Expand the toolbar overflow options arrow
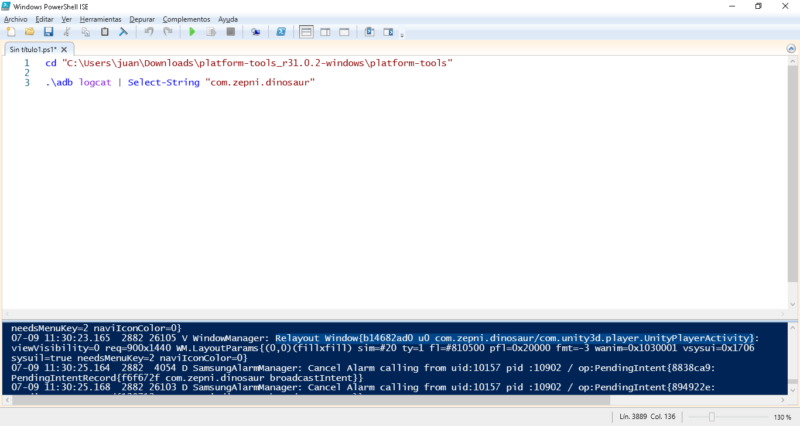Screen dimensions: 800x426 (403, 34)
